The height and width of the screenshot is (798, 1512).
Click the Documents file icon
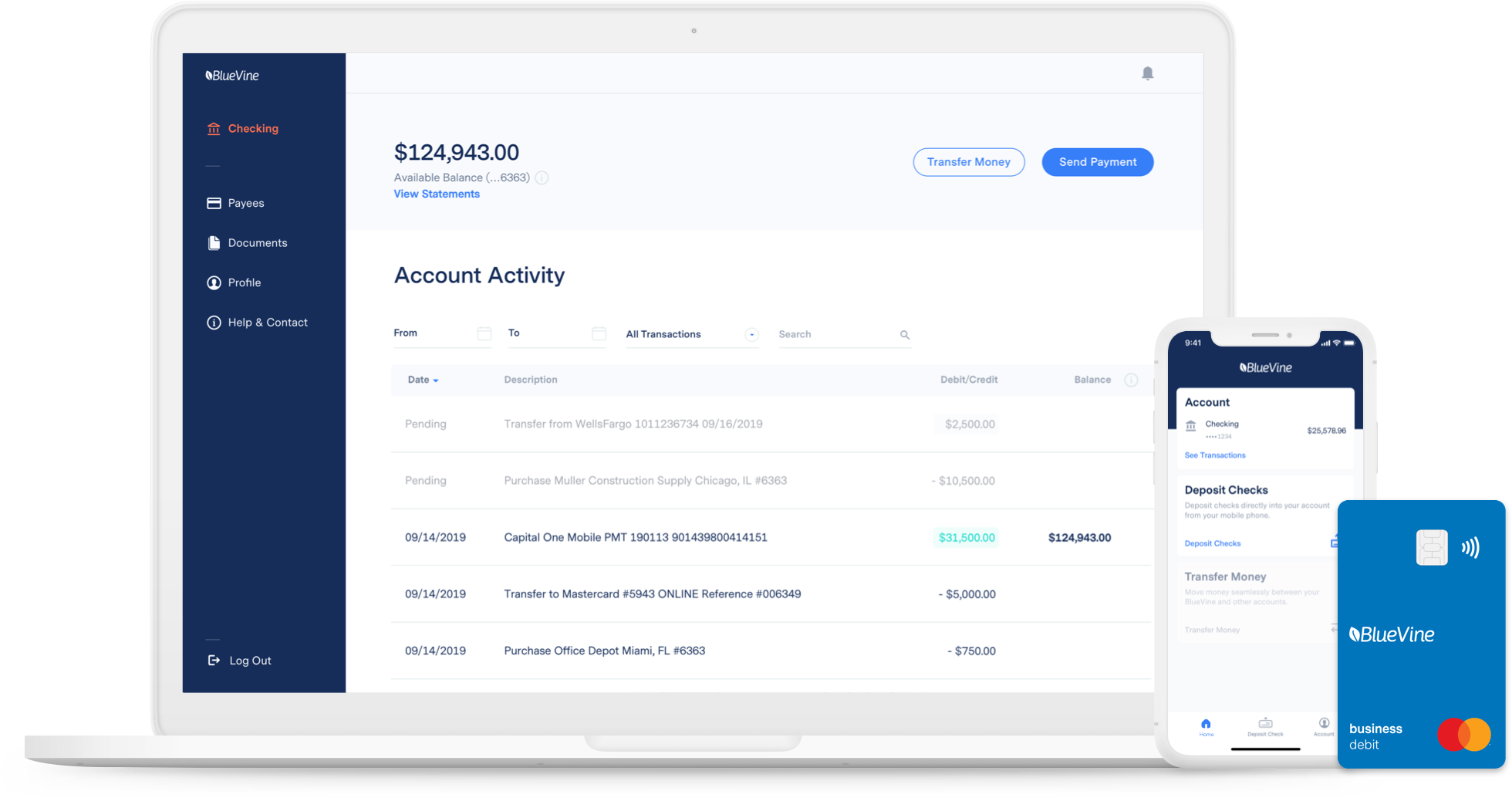click(214, 243)
